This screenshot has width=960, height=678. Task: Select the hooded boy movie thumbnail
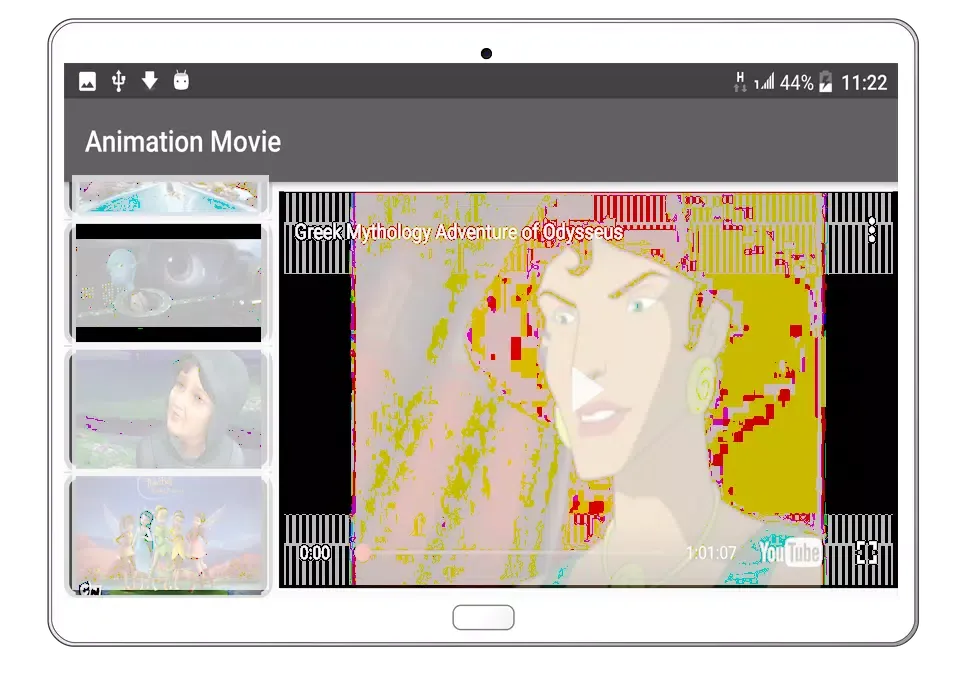(x=168, y=408)
